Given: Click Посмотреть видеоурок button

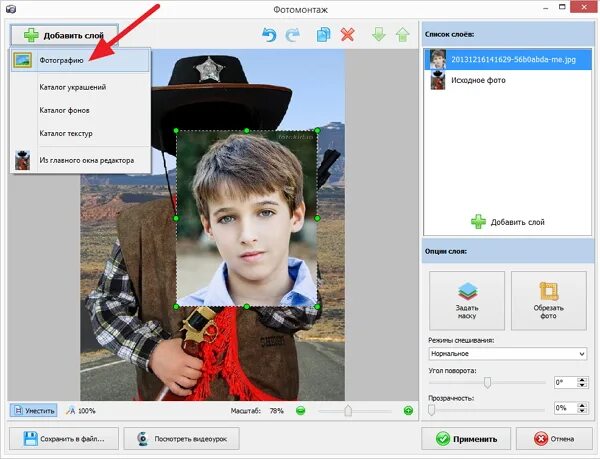Looking at the screenshot, I should [x=182, y=439].
